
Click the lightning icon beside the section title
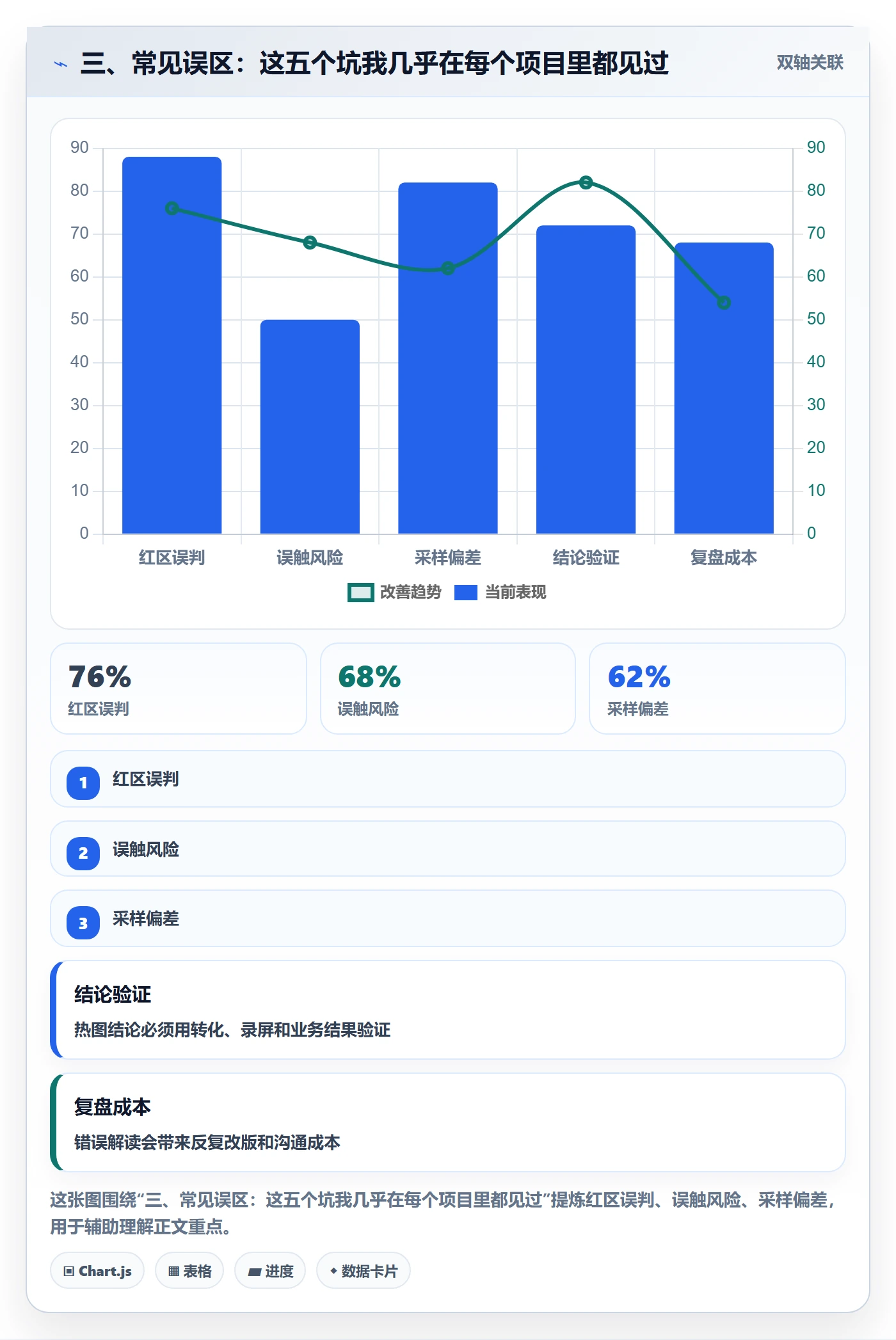click(x=61, y=64)
